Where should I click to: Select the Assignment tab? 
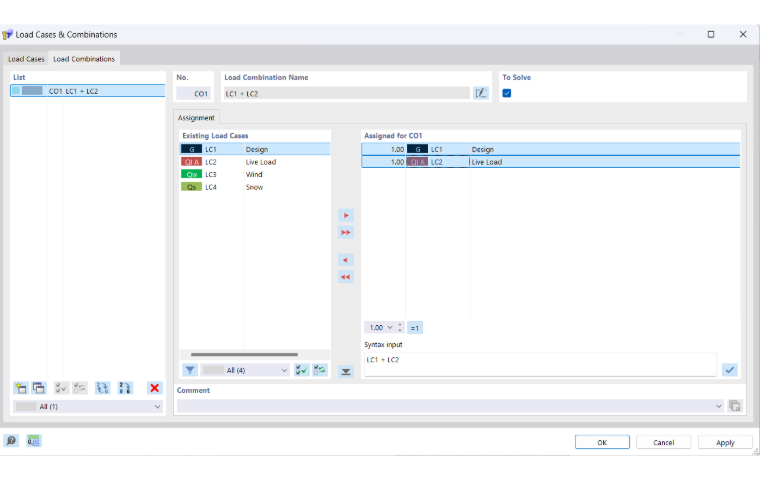click(x=196, y=118)
